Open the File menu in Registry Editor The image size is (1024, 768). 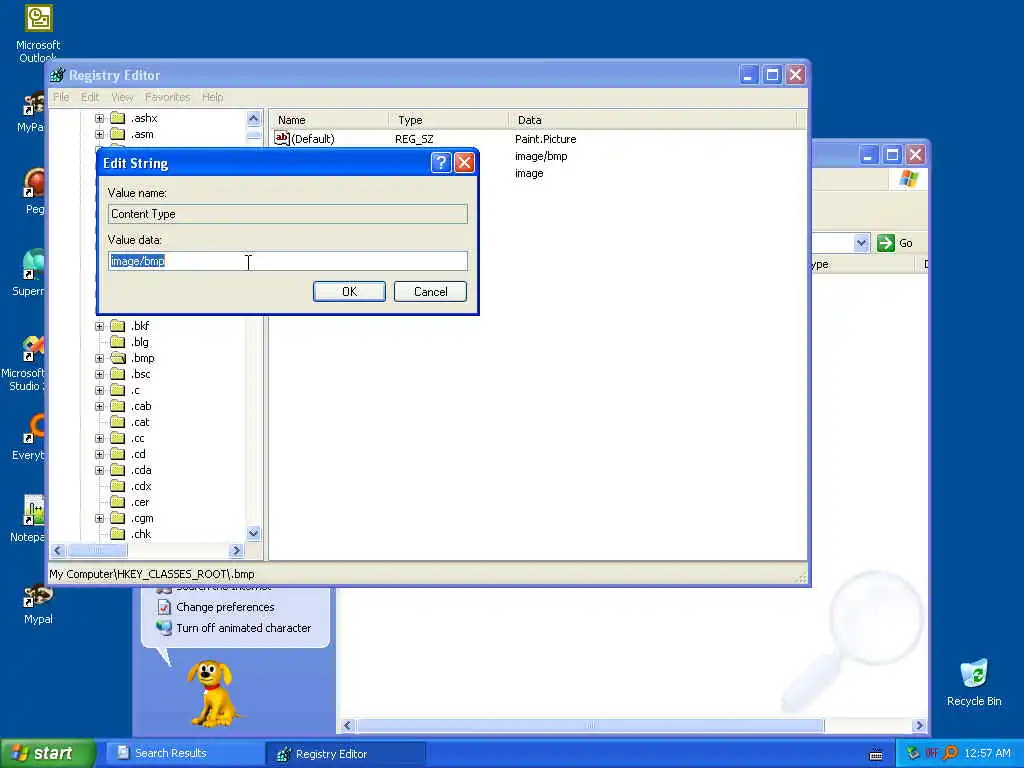61,97
